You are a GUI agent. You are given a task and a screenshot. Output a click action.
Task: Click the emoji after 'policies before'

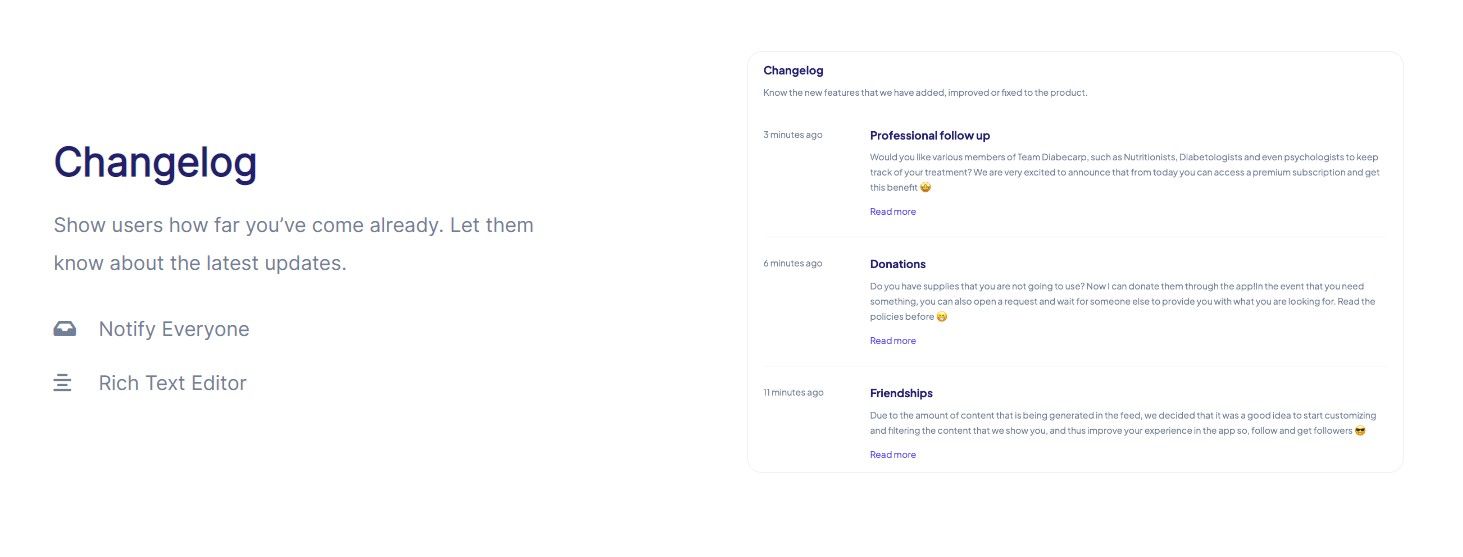(x=941, y=317)
